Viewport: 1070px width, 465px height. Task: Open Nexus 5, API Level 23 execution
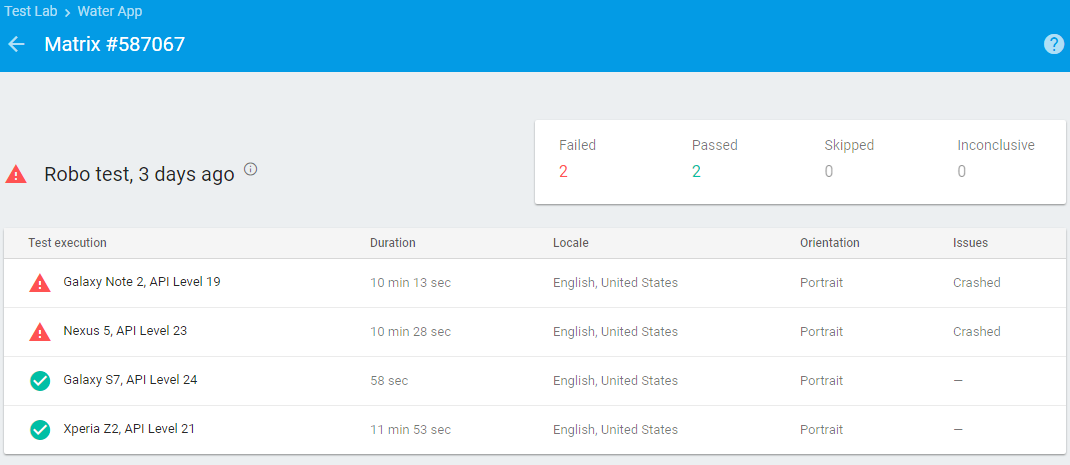[x=125, y=331]
